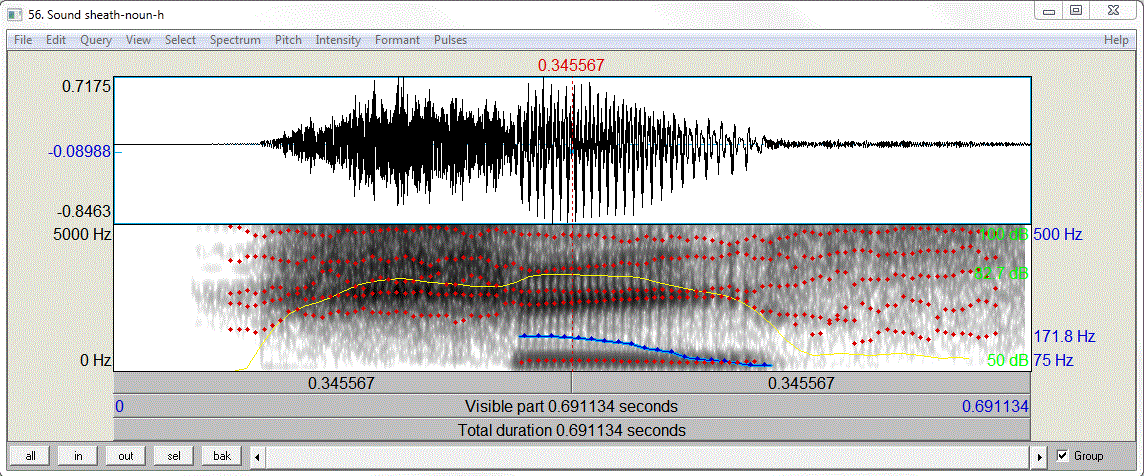This screenshot has width=1144, height=476.
Task: Click the 'bak' zoom button
Action: point(222,456)
